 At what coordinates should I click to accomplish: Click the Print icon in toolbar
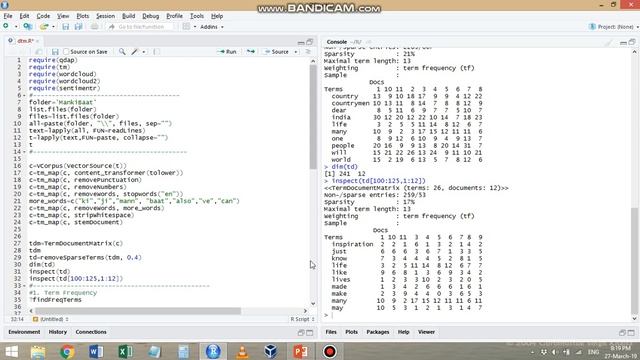[94, 27]
